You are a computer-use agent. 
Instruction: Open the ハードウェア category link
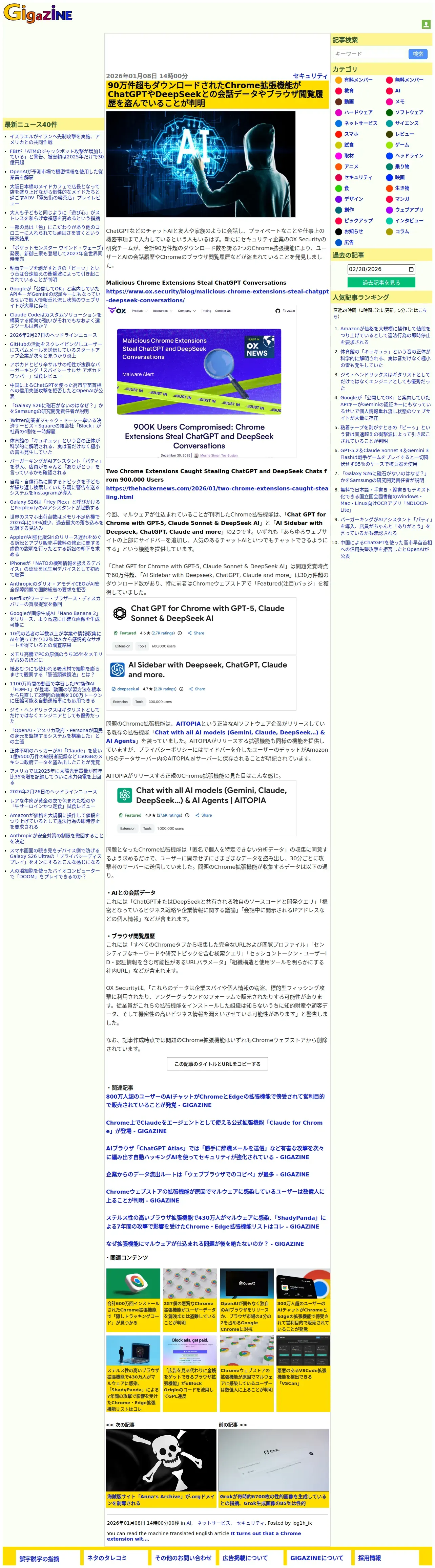click(x=358, y=113)
